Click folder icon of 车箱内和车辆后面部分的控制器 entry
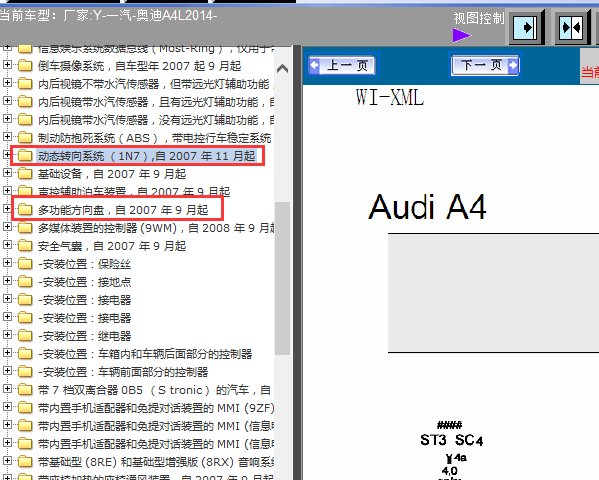 [x=25, y=354]
